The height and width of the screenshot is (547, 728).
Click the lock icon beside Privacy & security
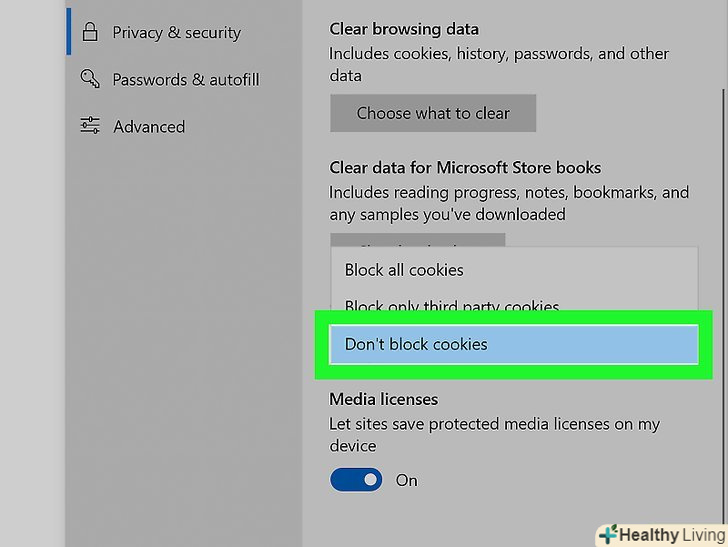click(90, 32)
